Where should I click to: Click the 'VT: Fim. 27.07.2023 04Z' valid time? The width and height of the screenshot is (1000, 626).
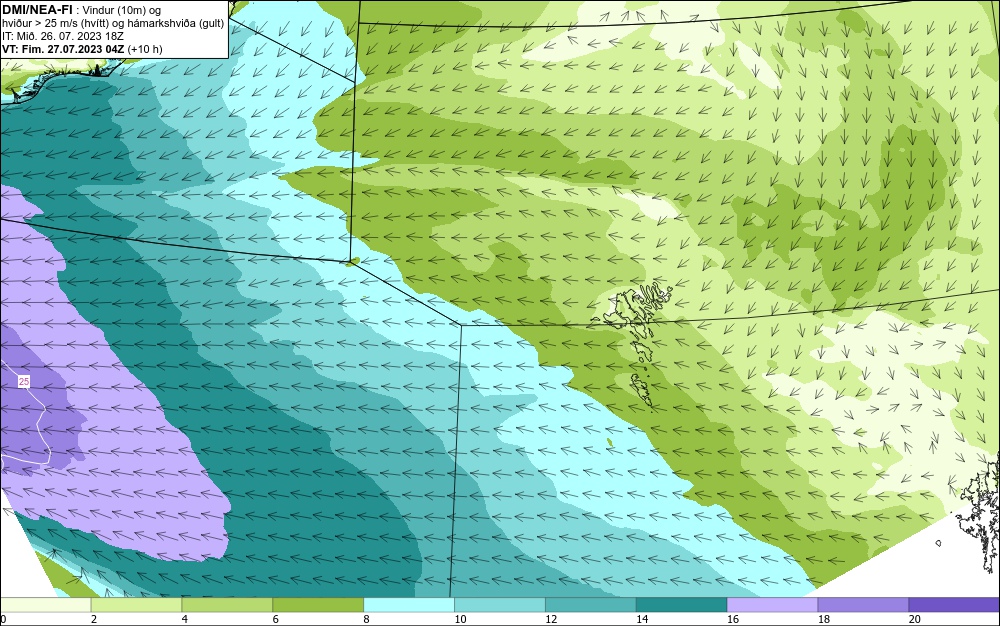[x=63, y=49]
